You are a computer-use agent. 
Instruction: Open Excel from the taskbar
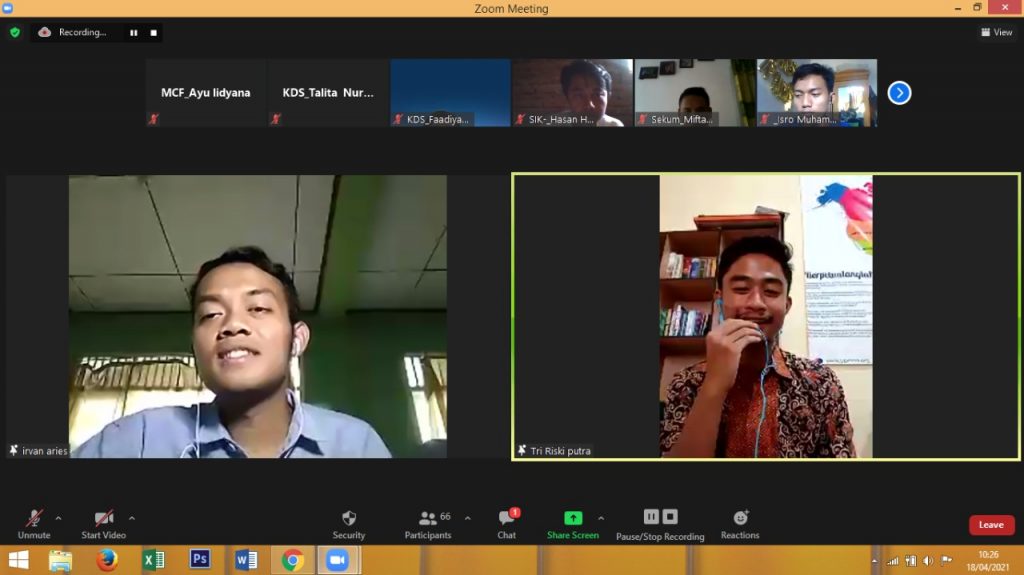[x=153, y=560]
